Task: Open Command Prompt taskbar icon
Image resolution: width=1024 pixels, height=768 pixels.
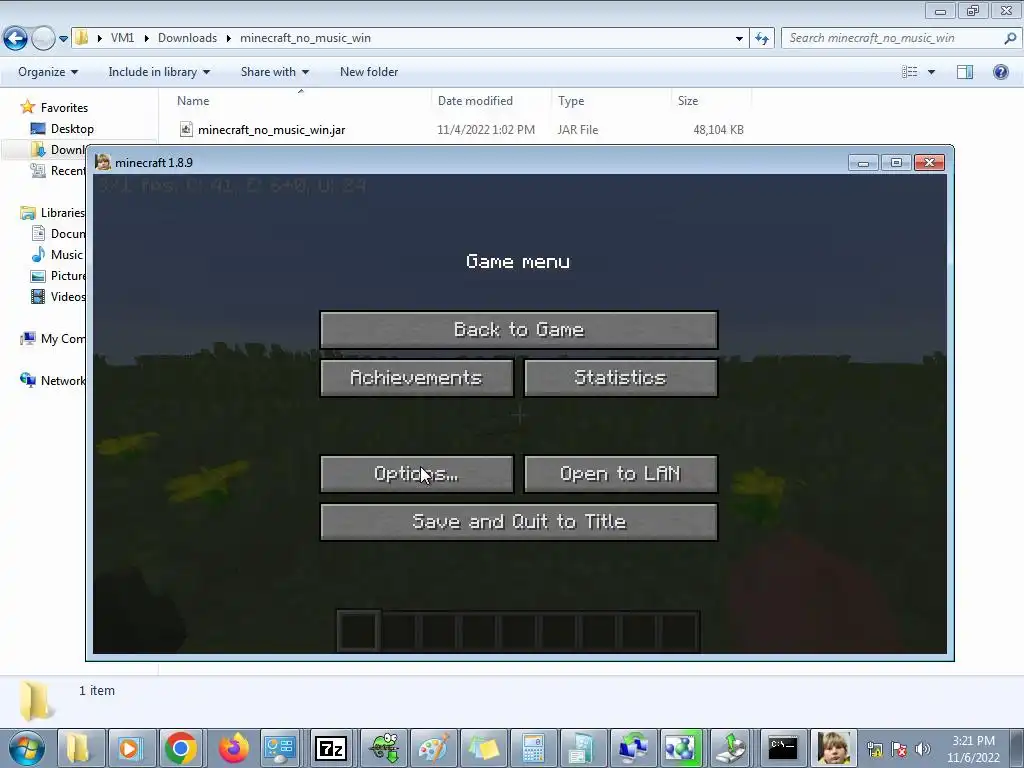Action: pos(782,748)
